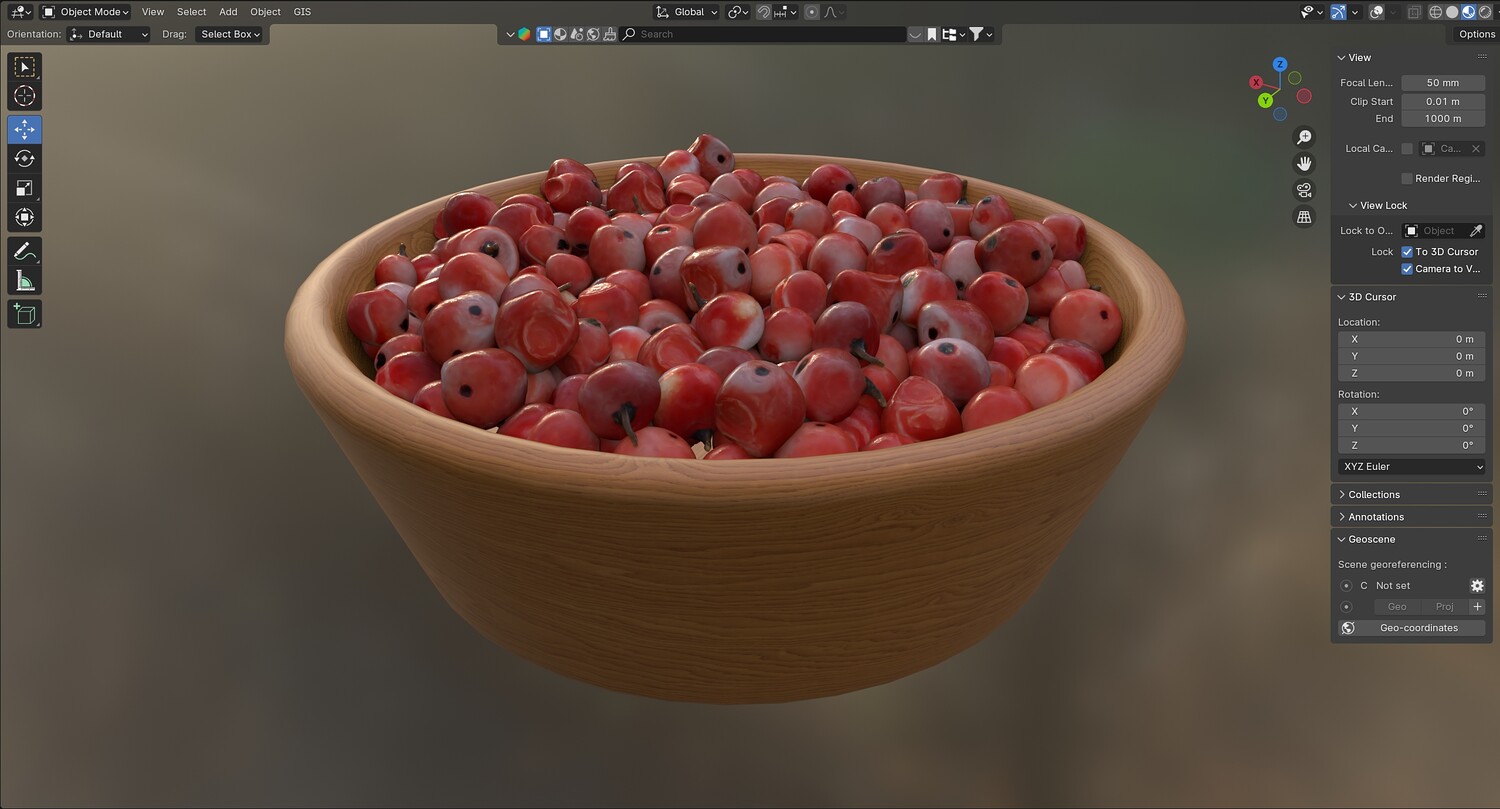Select solid viewport shading

pyautogui.click(x=1452, y=12)
